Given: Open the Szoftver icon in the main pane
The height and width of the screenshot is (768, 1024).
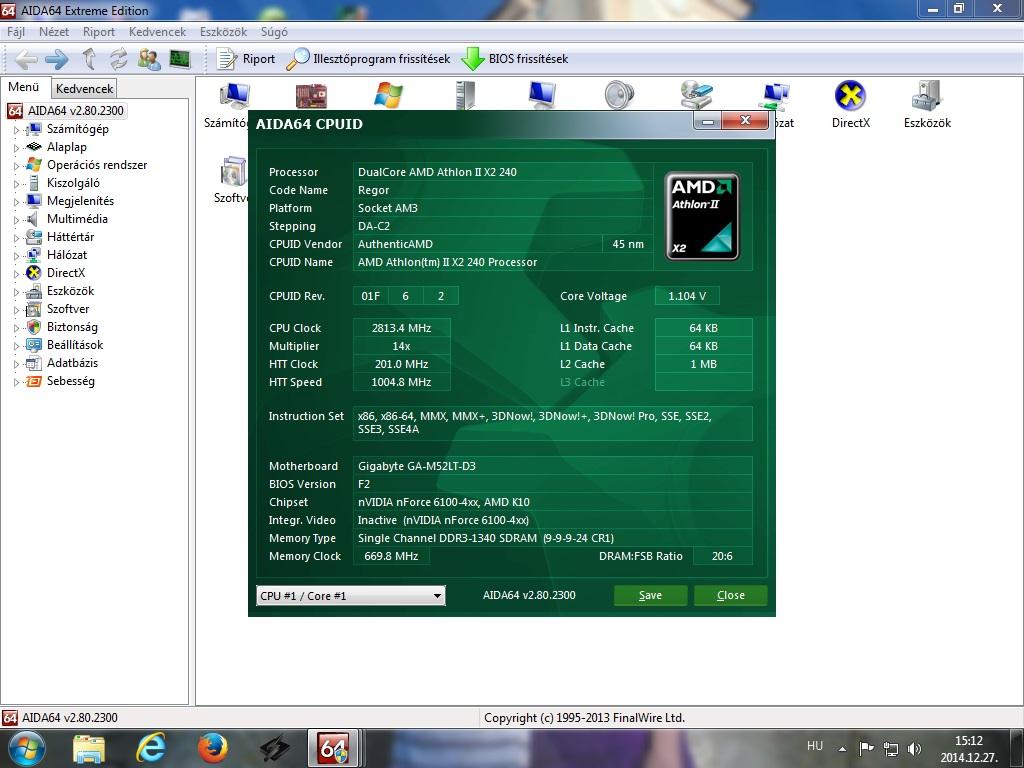Looking at the screenshot, I should coord(232,171).
